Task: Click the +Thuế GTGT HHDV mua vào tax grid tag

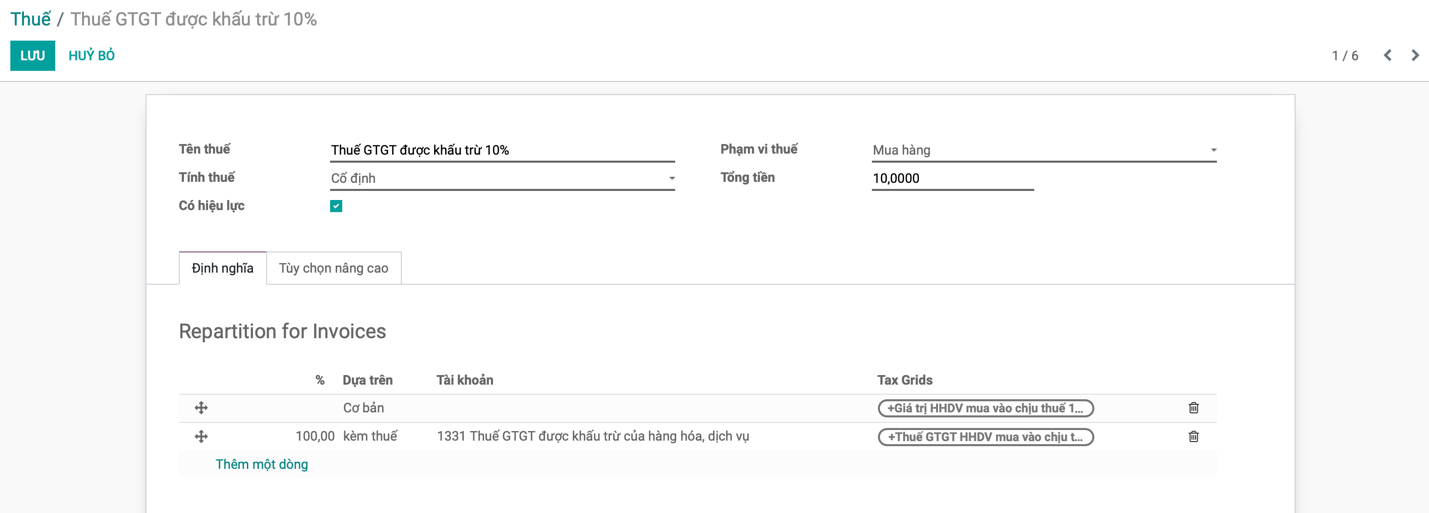Action: point(985,437)
